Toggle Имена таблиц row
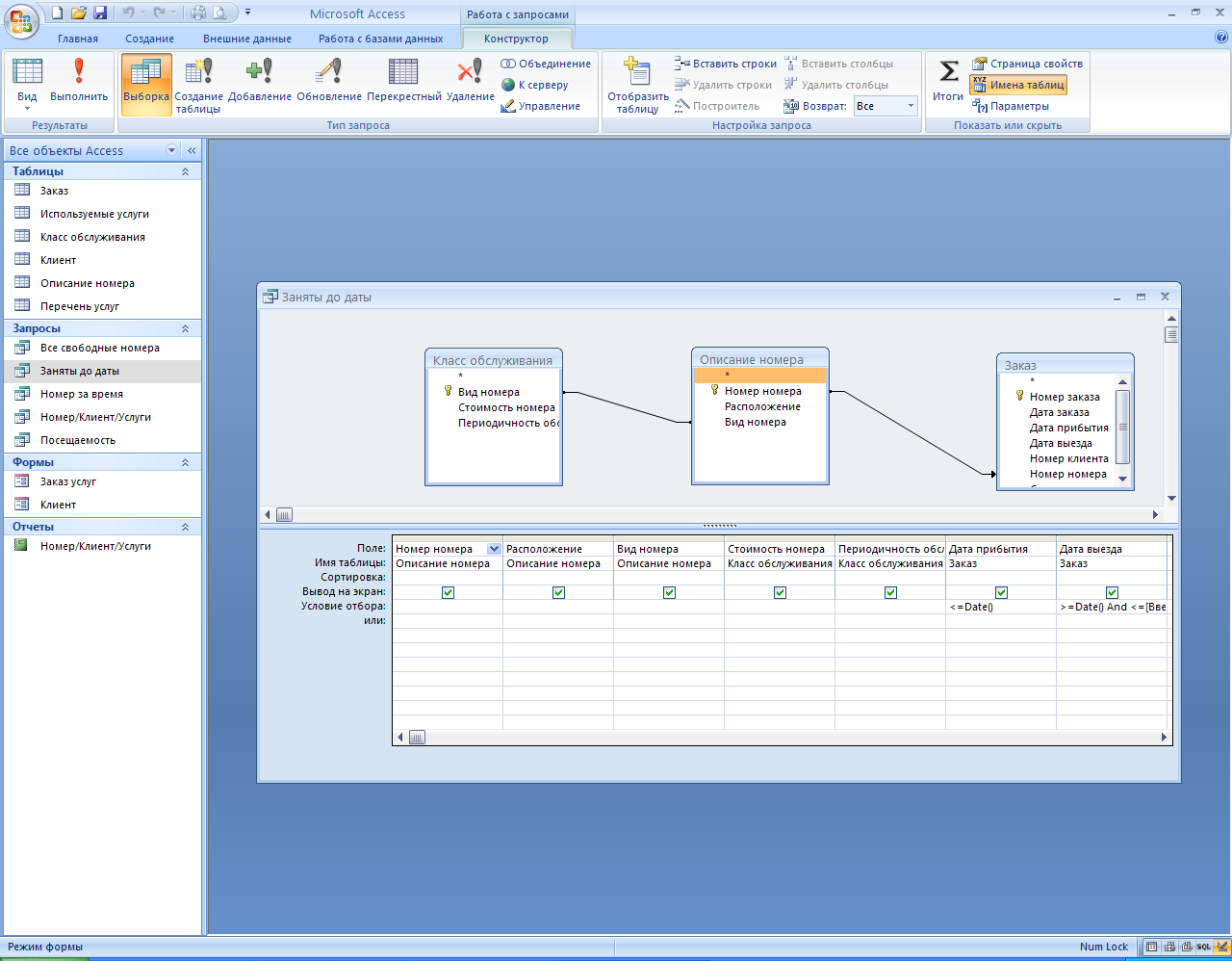This screenshot has height=961, width=1232. 1018,85
